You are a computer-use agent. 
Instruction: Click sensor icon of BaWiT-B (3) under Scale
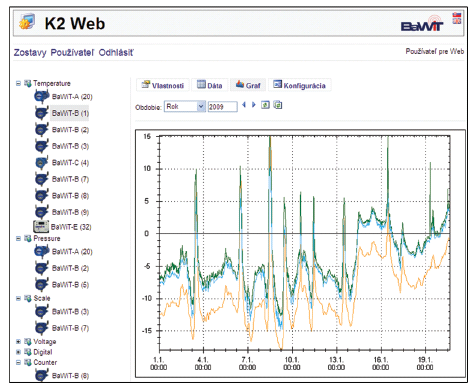click(x=42, y=312)
